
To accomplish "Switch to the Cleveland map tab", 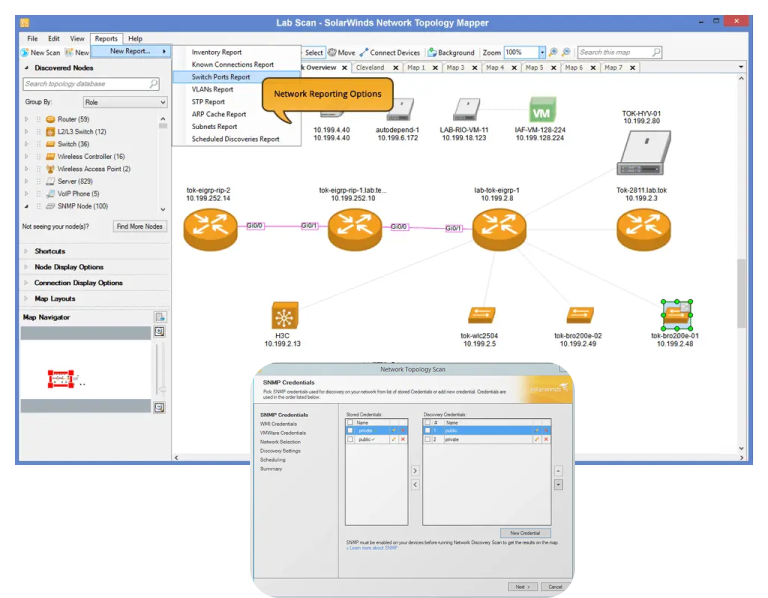I will coord(370,68).
